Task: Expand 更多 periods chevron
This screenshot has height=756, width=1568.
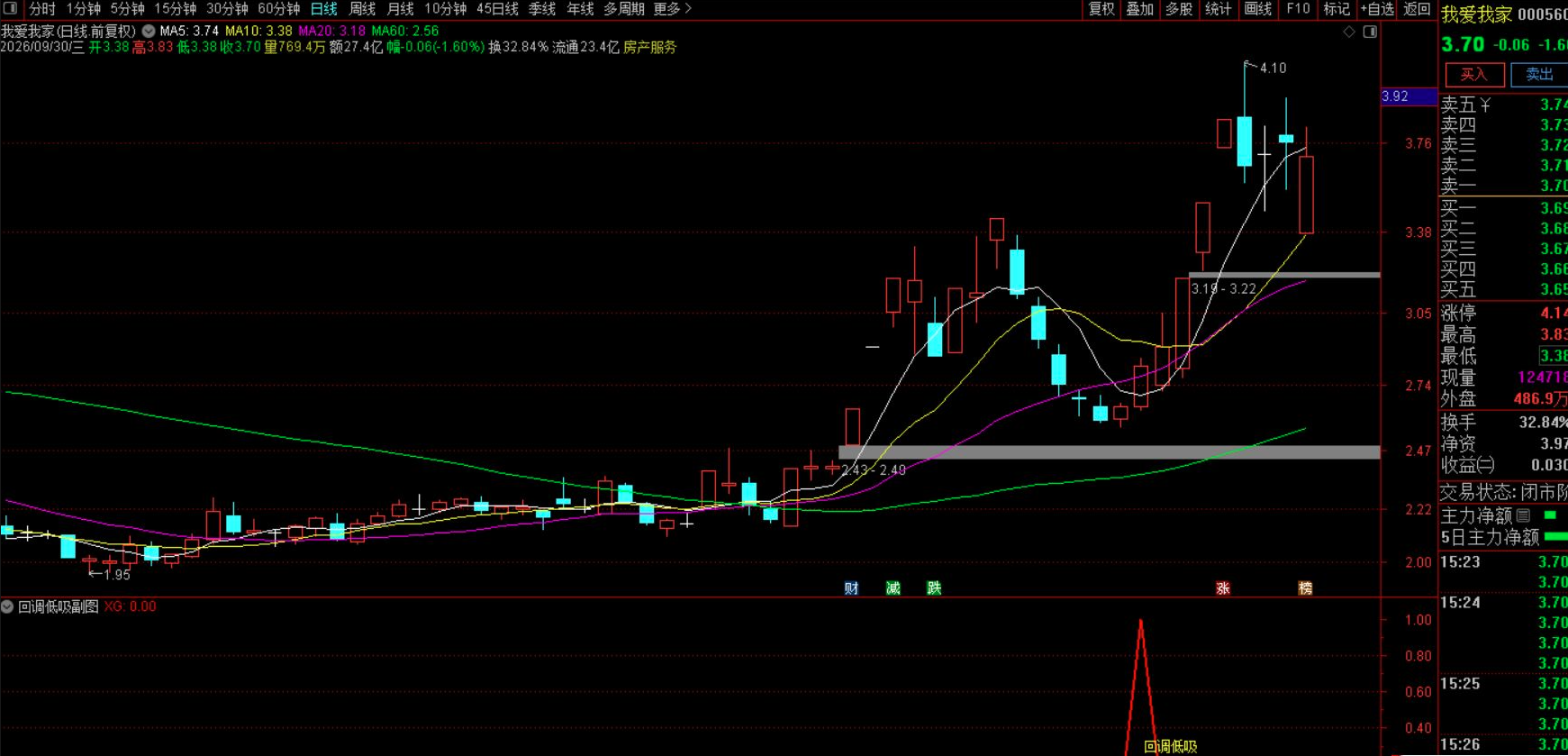Action: [688, 9]
